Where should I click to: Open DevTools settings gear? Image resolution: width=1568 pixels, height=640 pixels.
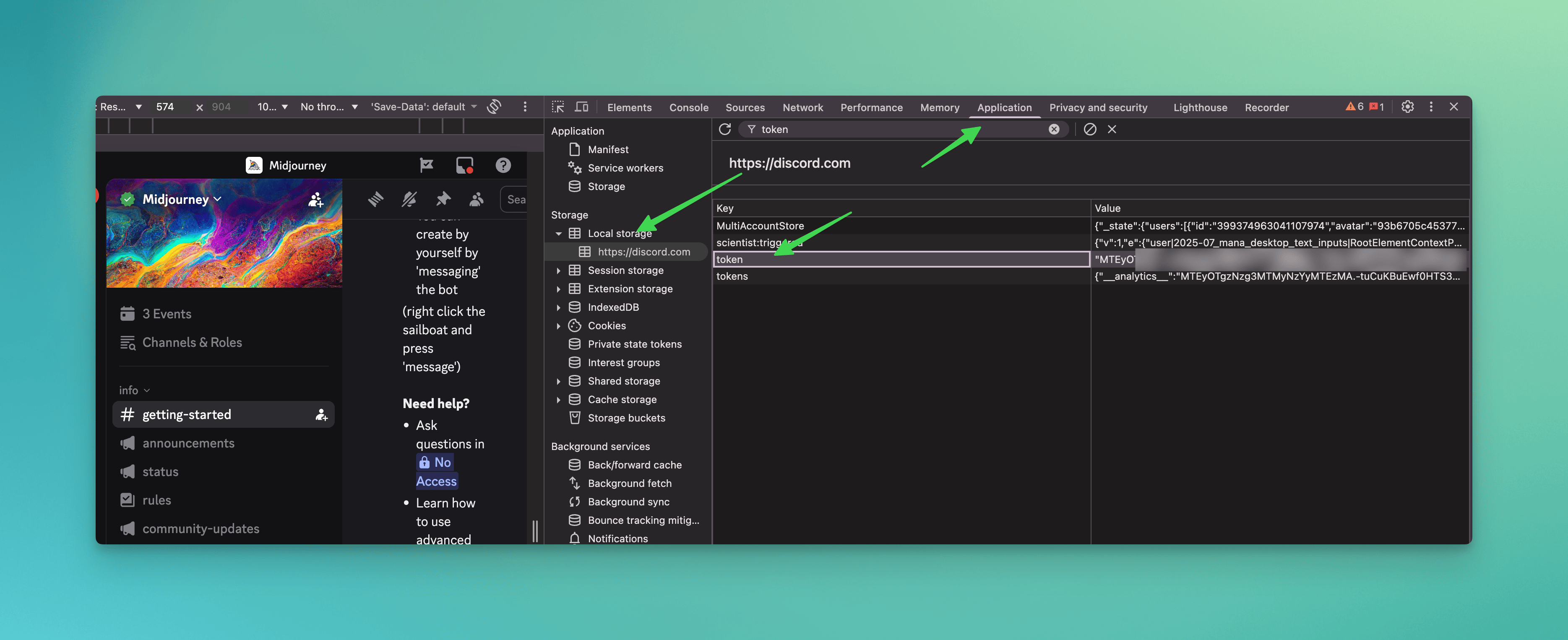tap(1407, 107)
